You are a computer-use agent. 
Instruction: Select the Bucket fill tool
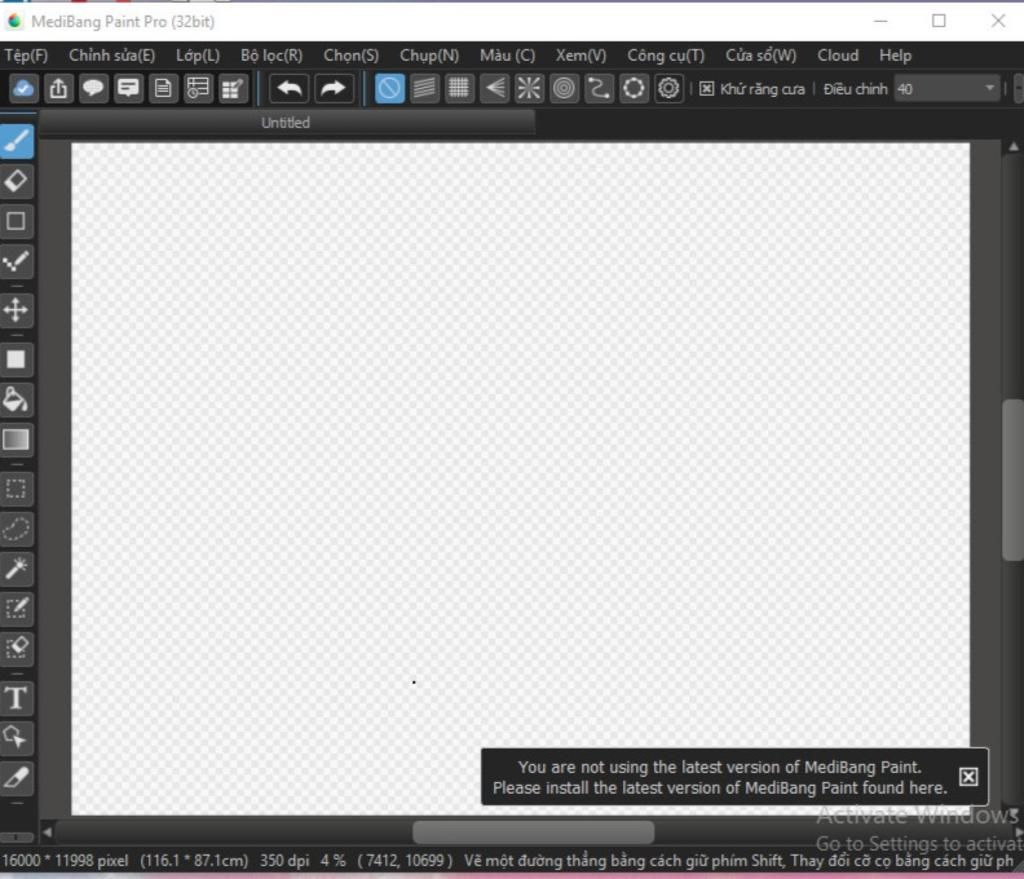point(16,399)
